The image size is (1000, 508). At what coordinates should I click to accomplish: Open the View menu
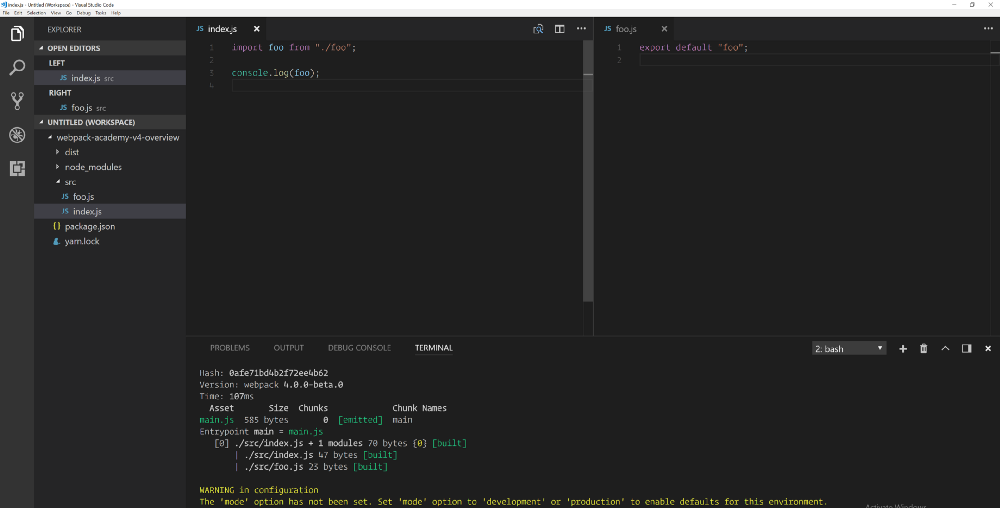tap(55, 13)
